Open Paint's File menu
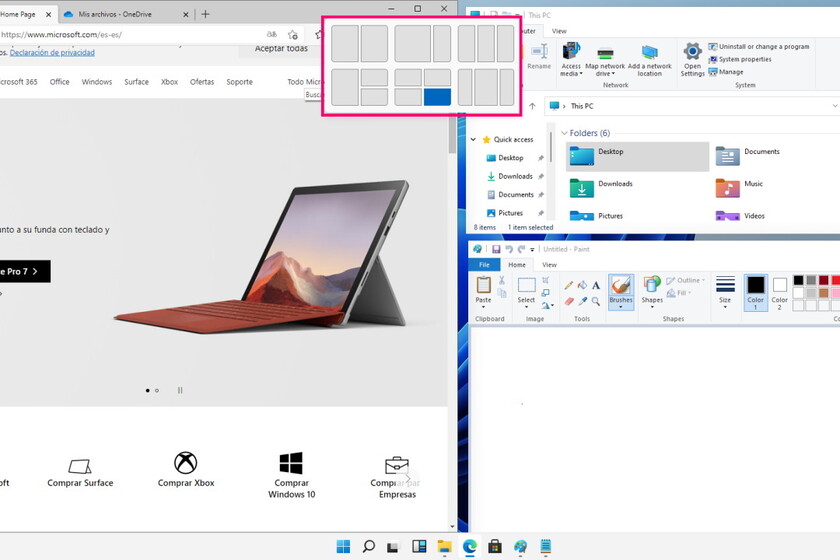The width and height of the screenshot is (840, 560). 484,265
